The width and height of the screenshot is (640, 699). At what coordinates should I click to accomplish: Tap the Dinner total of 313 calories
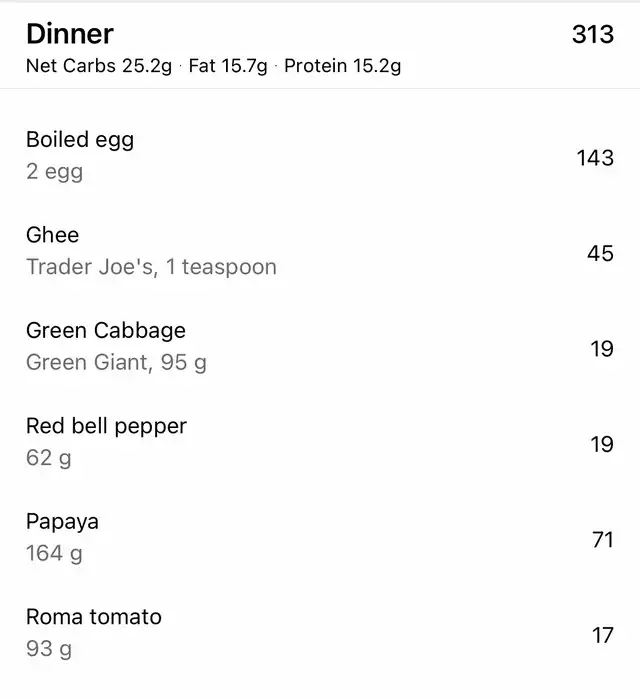point(592,34)
